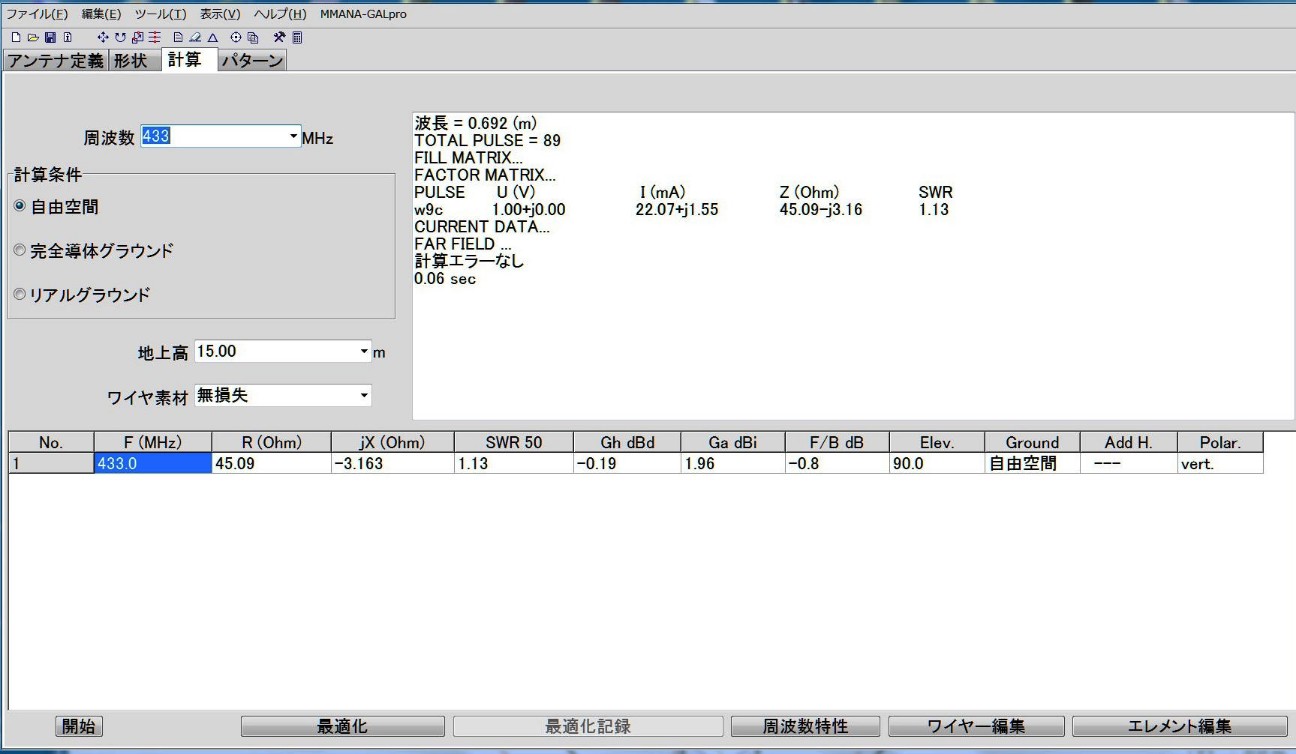Click the crosshair target toolbar icon
Viewport: 1296px width, 754px height.
tap(236, 38)
